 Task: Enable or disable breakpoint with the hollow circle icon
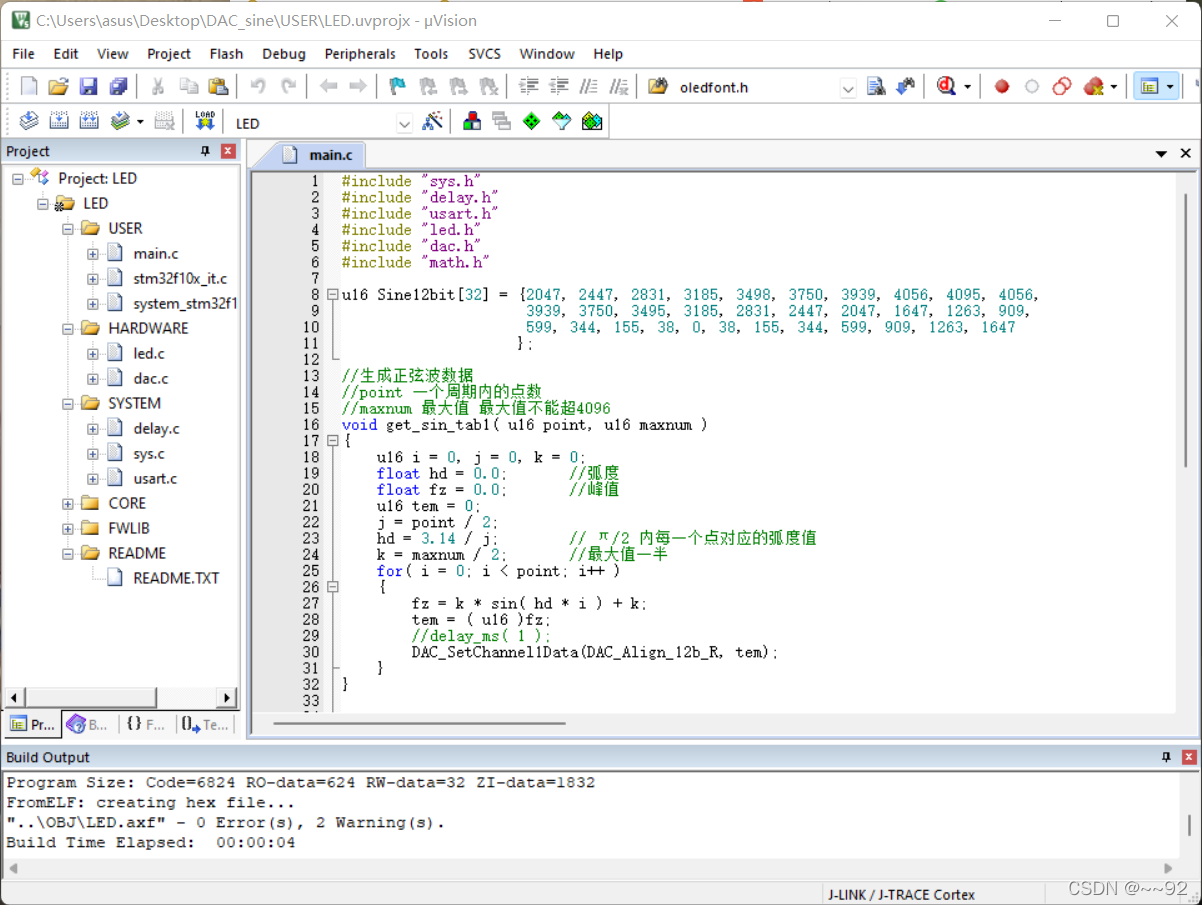[x=1032, y=87]
